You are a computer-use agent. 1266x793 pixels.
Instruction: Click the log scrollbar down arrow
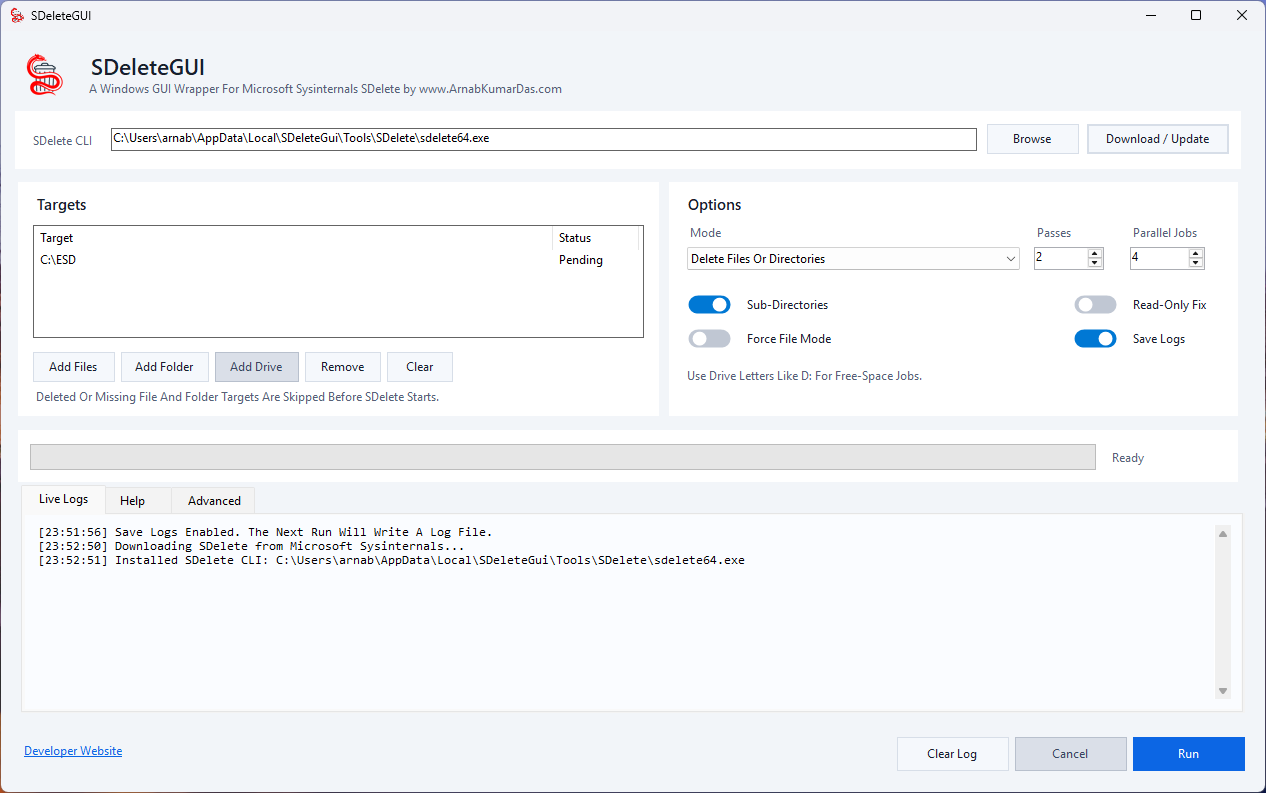pyautogui.click(x=1222, y=691)
